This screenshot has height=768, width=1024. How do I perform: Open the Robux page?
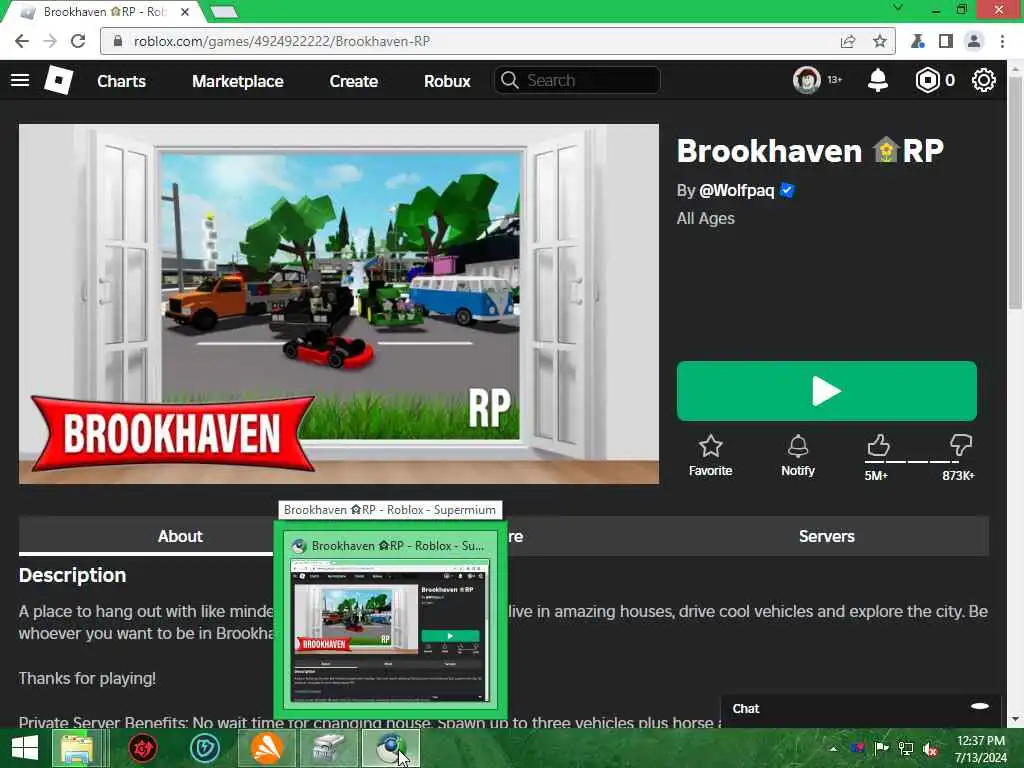coord(447,81)
